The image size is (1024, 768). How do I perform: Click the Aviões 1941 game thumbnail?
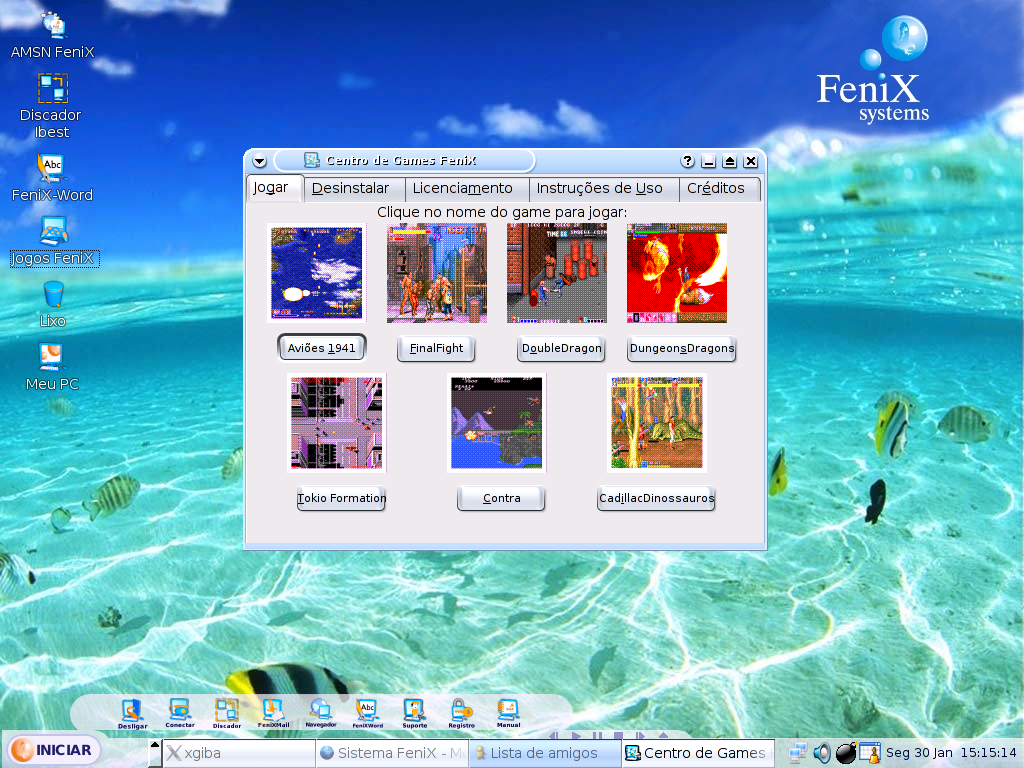pos(317,272)
